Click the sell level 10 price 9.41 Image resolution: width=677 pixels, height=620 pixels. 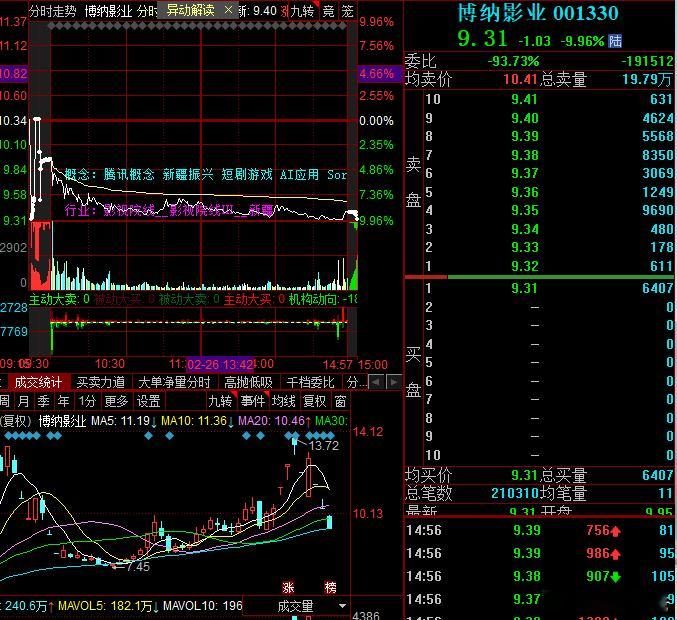pyautogui.click(x=525, y=100)
